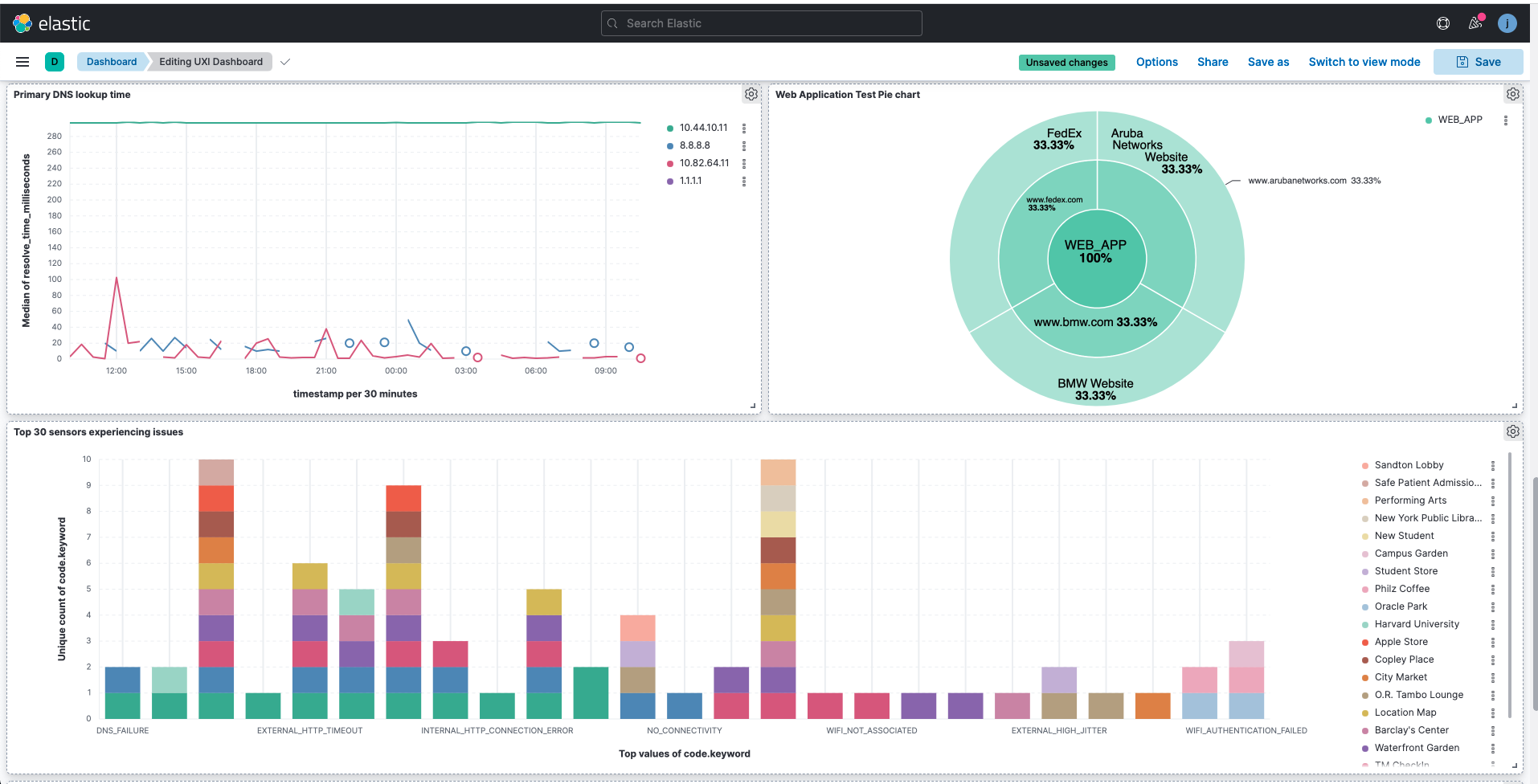Open the Options menu
This screenshot has width=1538, height=784.
click(1157, 62)
